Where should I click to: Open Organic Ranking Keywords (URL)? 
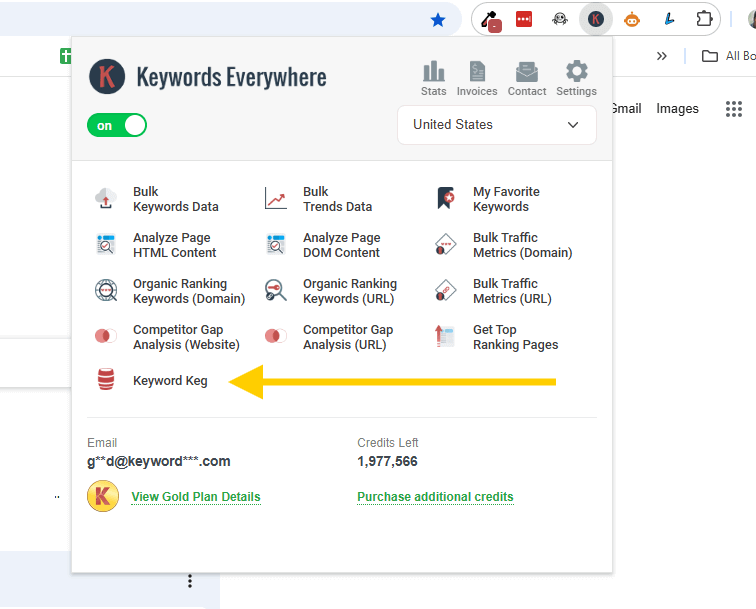[350, 291]
